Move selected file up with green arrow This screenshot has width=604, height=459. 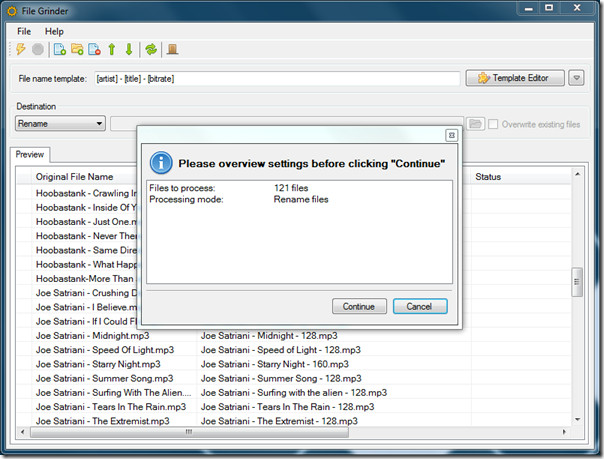112,49
